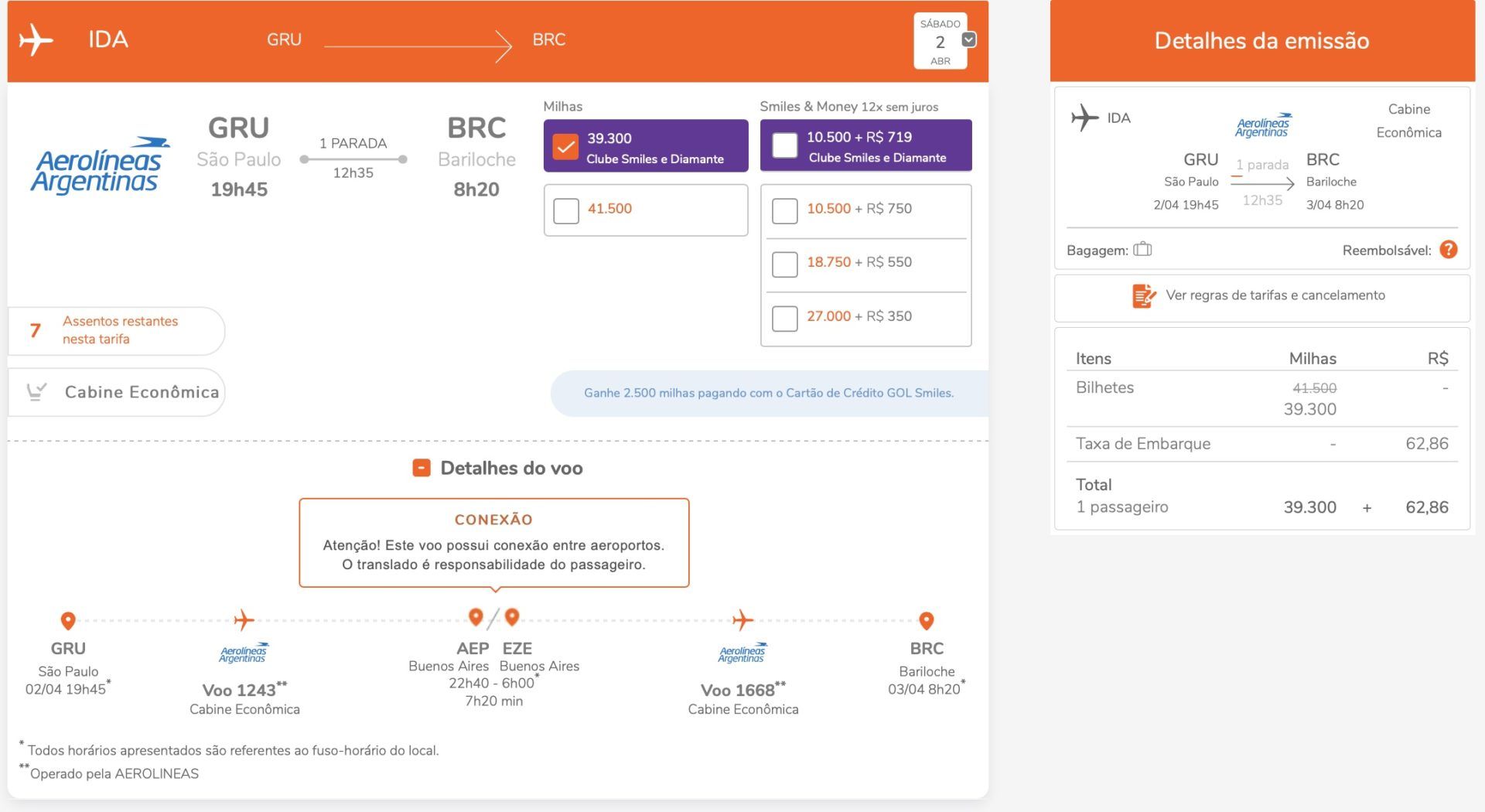The width and height of the screenshot is (1485, 812).
Task: Click the EZE airport location pin
Action: pos(512,616)
